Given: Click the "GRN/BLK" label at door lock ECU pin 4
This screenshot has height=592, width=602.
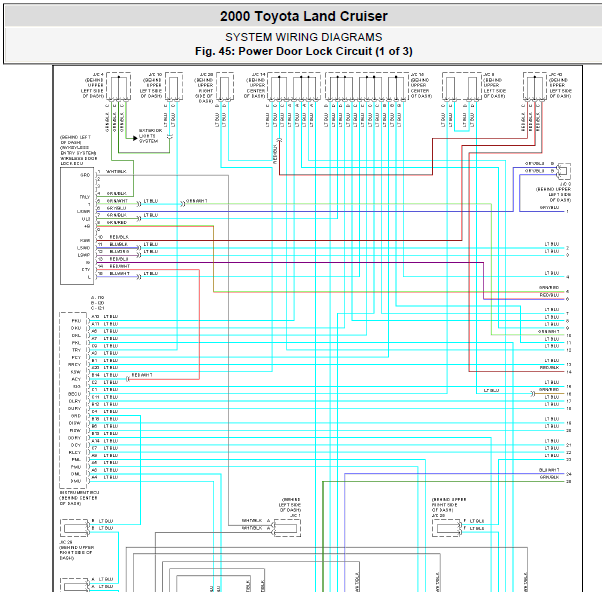Looking at the screenshot, I should 117,193.
